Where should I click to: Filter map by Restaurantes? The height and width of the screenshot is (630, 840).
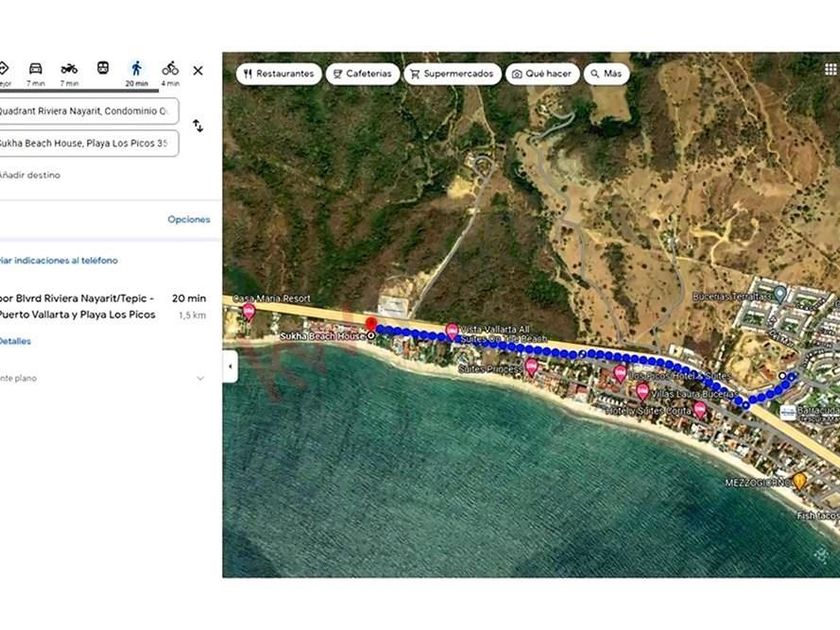(279, 74)
